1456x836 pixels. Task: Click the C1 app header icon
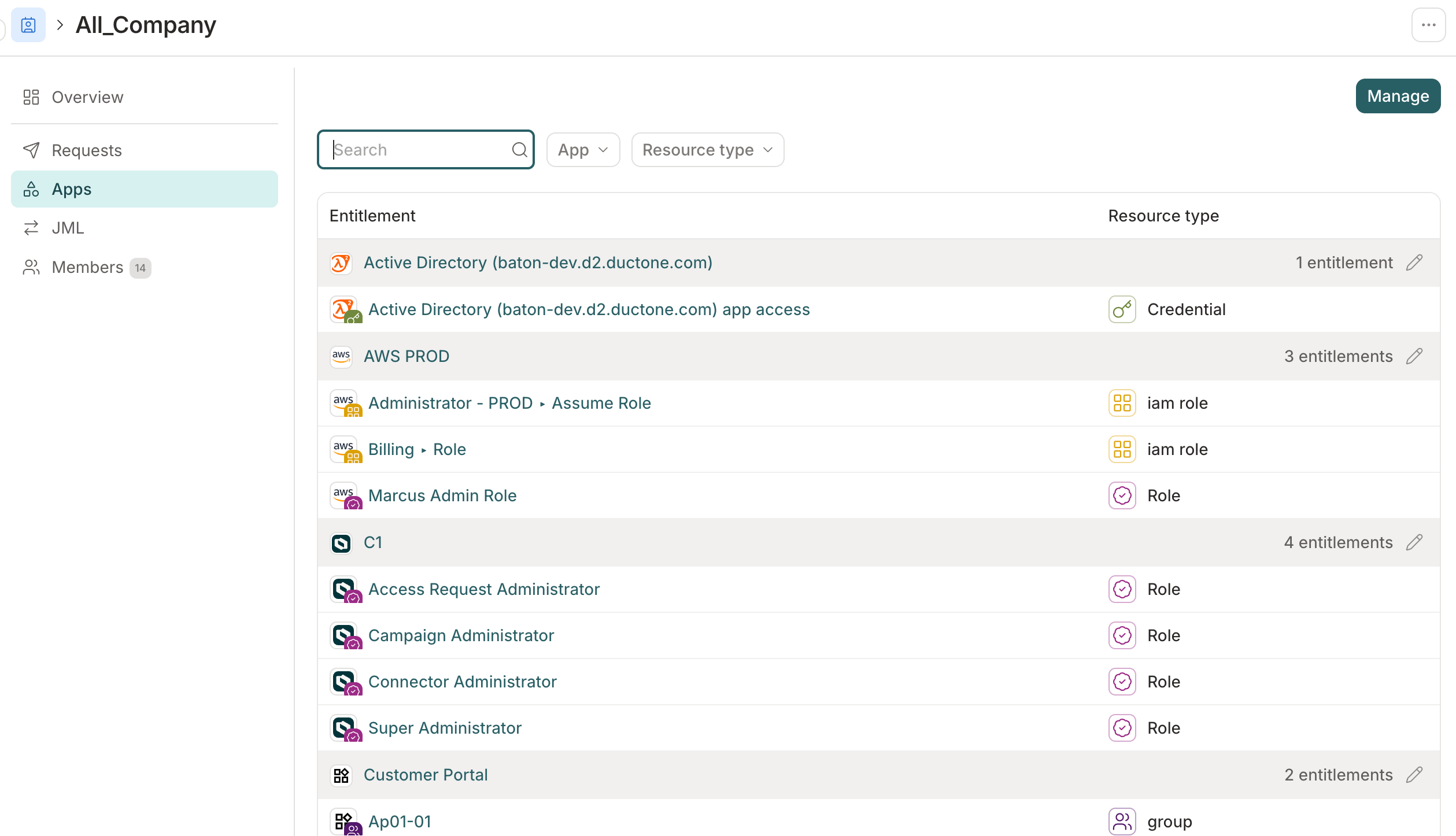pyautogui.click(x=341, y=543)
